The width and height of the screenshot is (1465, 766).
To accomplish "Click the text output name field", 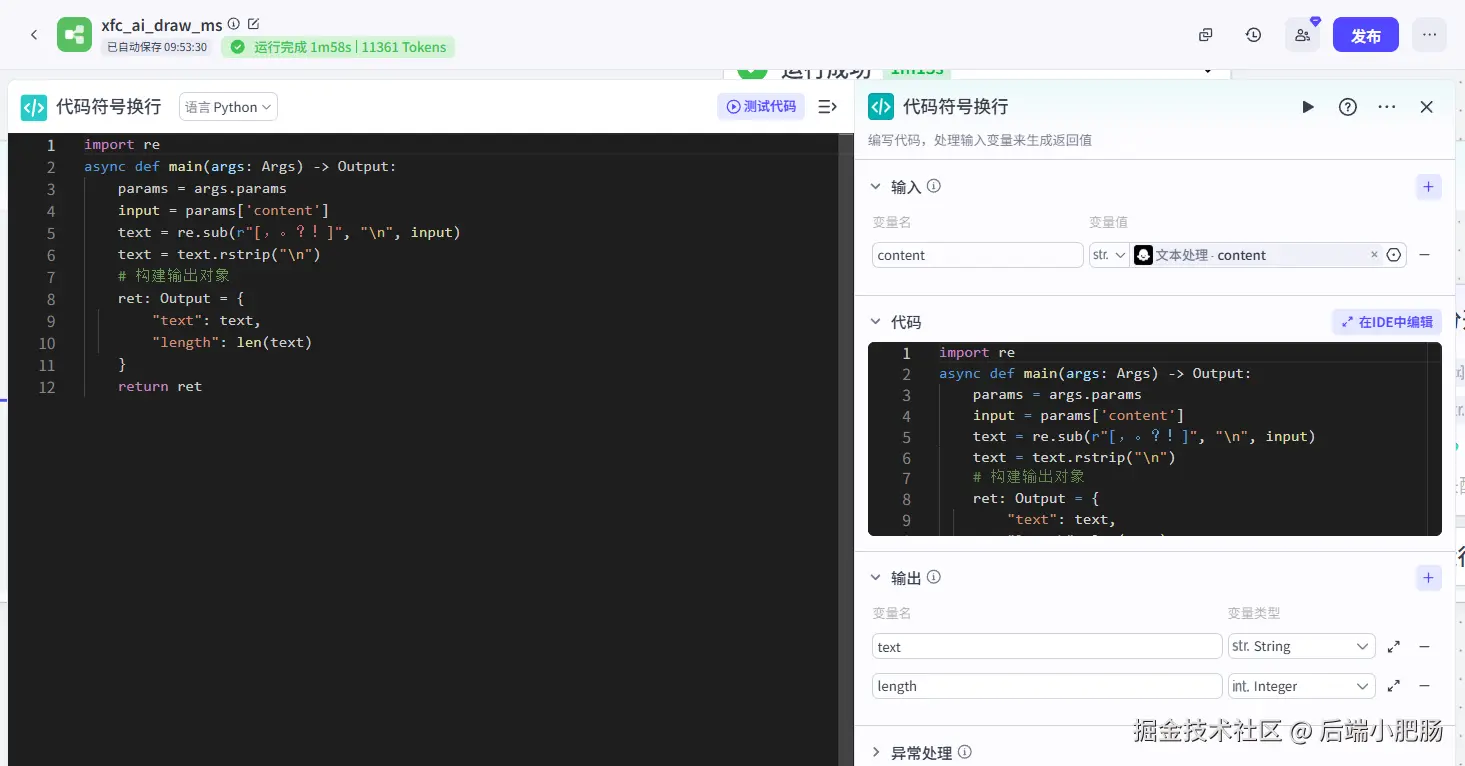I will coord(1047,647).
